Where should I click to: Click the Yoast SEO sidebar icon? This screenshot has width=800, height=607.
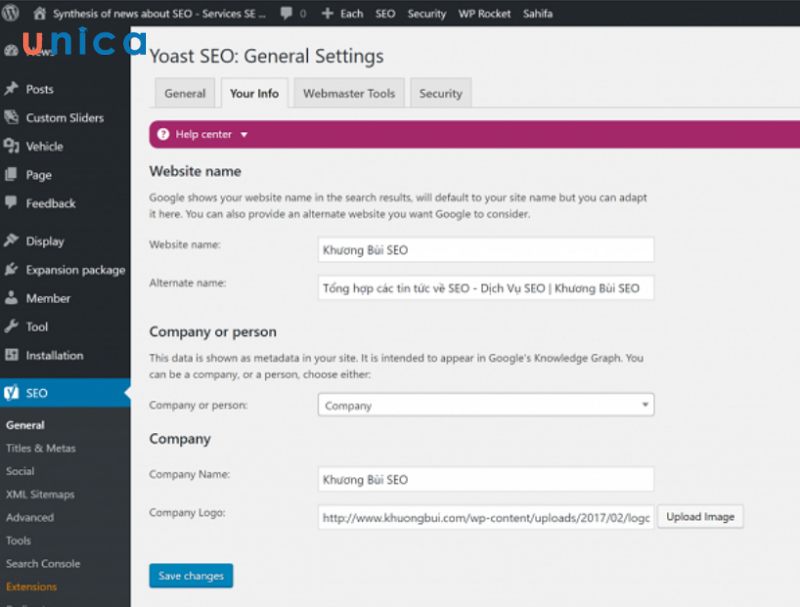point(11,393)
